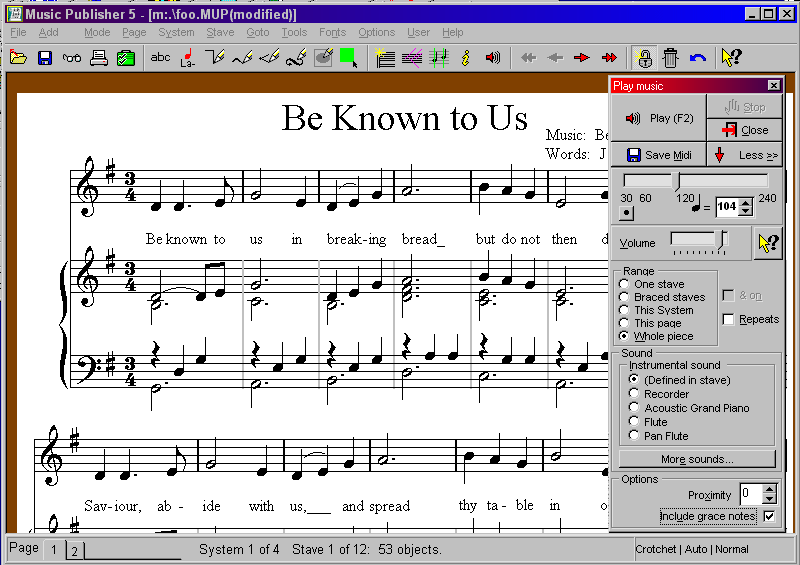
Task: Select the pencil line drawing tool
Action: pyautogui.click(x=215, y=58)
